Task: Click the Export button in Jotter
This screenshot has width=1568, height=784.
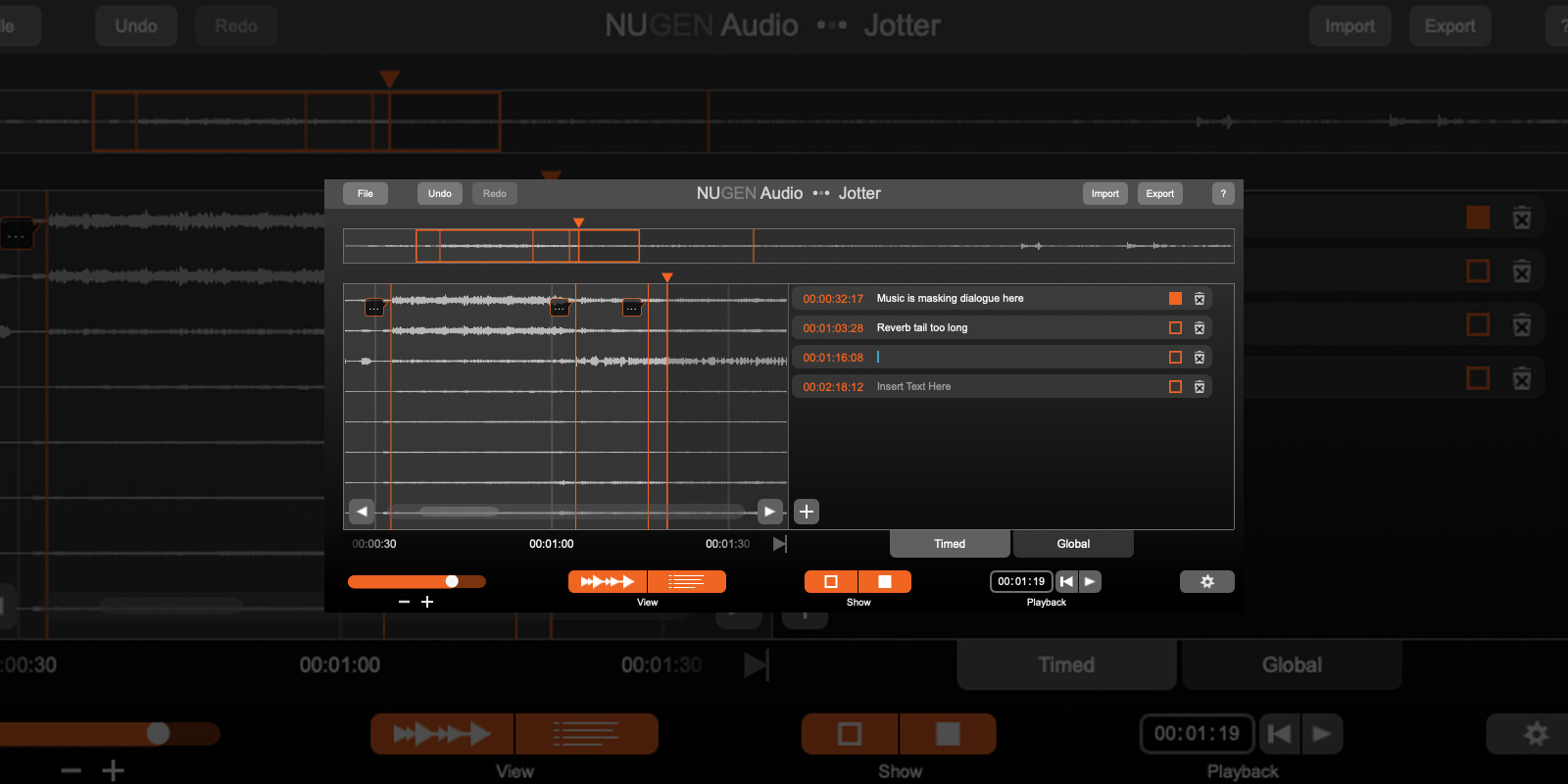Action: 1160,194
